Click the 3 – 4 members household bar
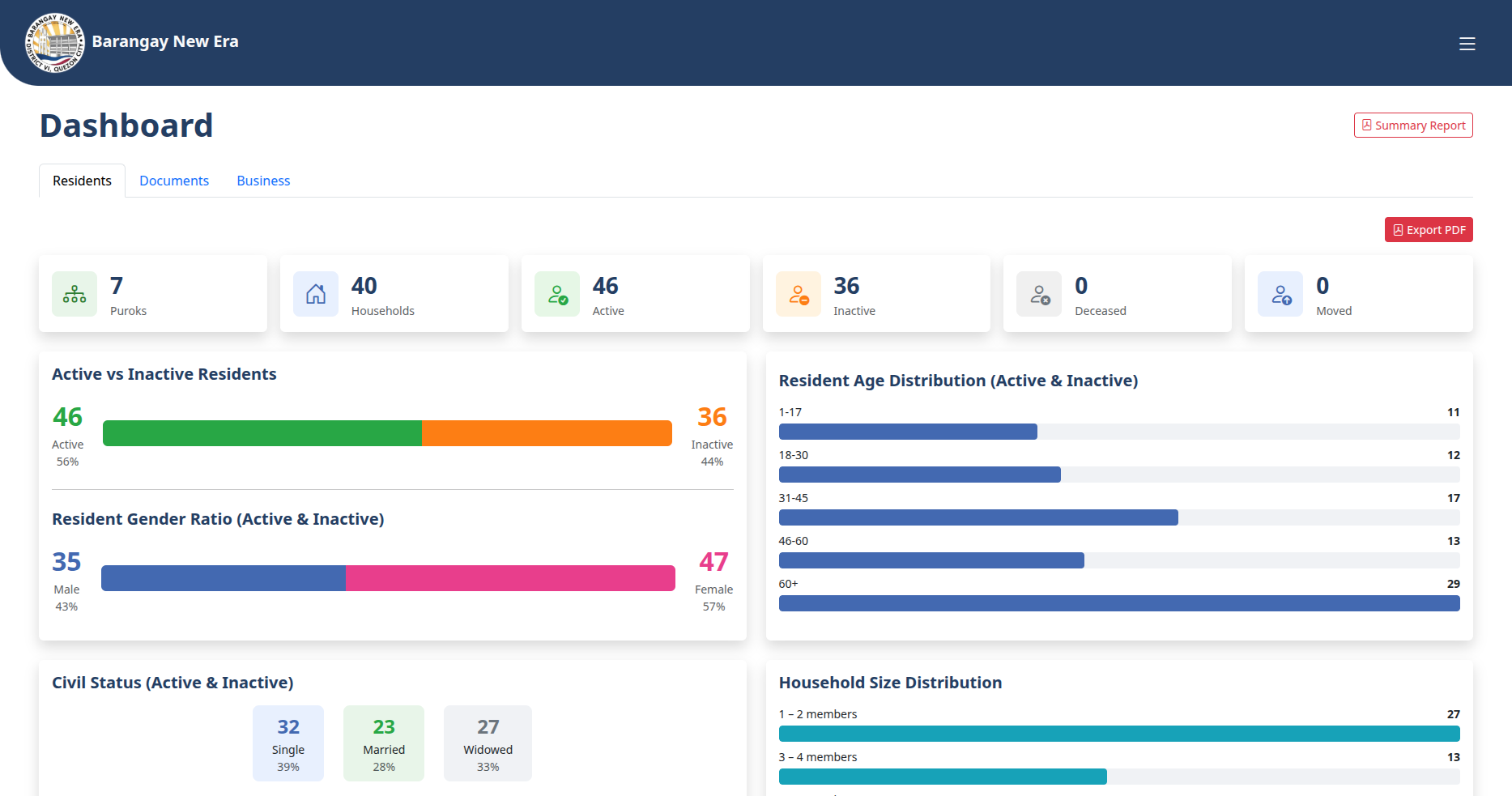Screen dimensions: 1512x796 943,777
